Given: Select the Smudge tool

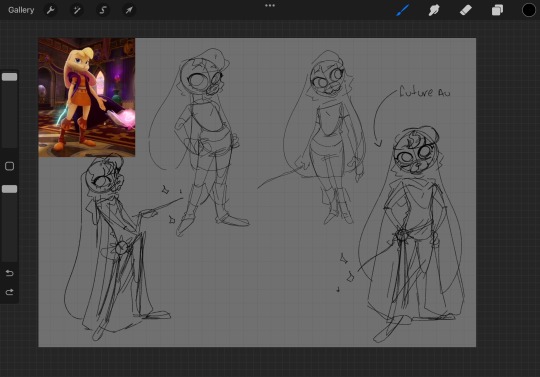Looking at the screenshot, I should (434, 10).
